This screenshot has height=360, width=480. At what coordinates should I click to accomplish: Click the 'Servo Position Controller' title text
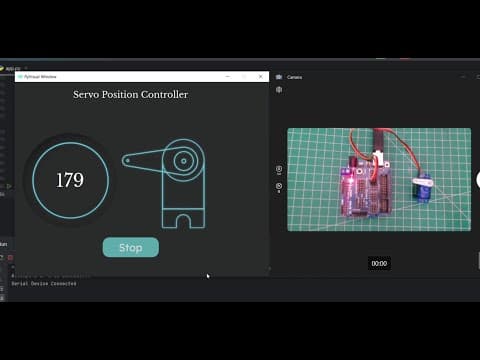(131, 94)
